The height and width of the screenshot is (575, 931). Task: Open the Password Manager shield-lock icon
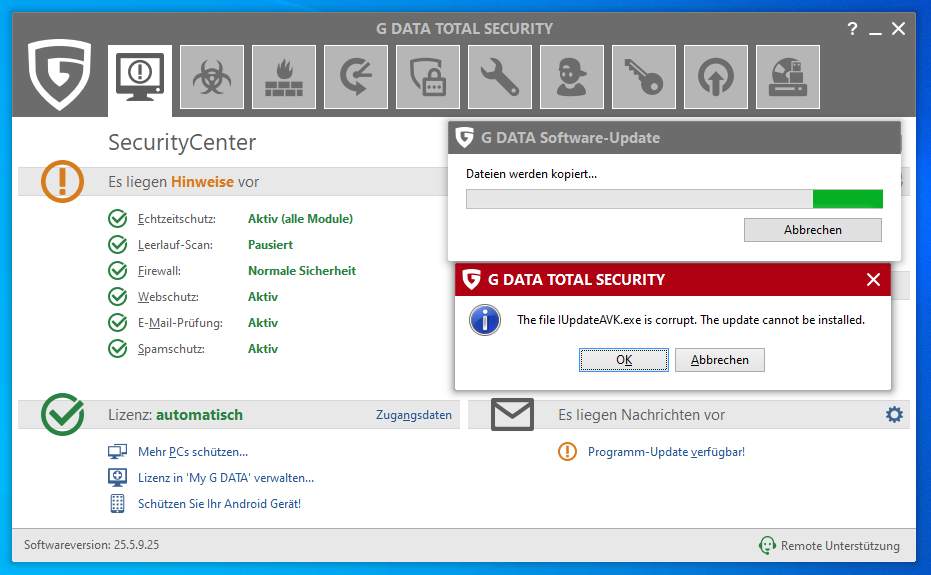tap(428, 77)
